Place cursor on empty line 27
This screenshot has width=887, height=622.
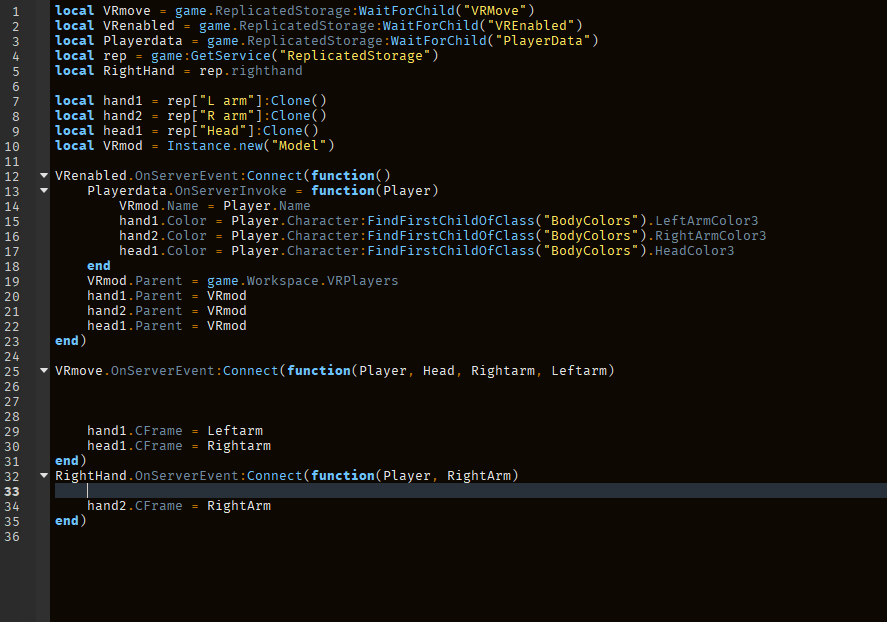300,401
